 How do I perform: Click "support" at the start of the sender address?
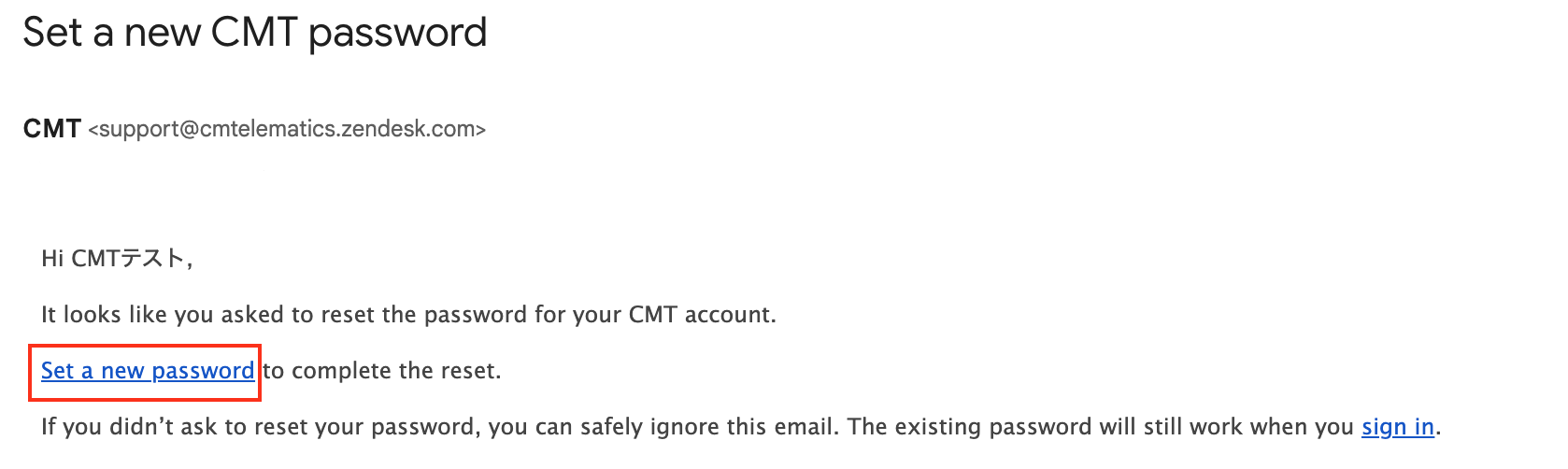[x=135, y=129]
